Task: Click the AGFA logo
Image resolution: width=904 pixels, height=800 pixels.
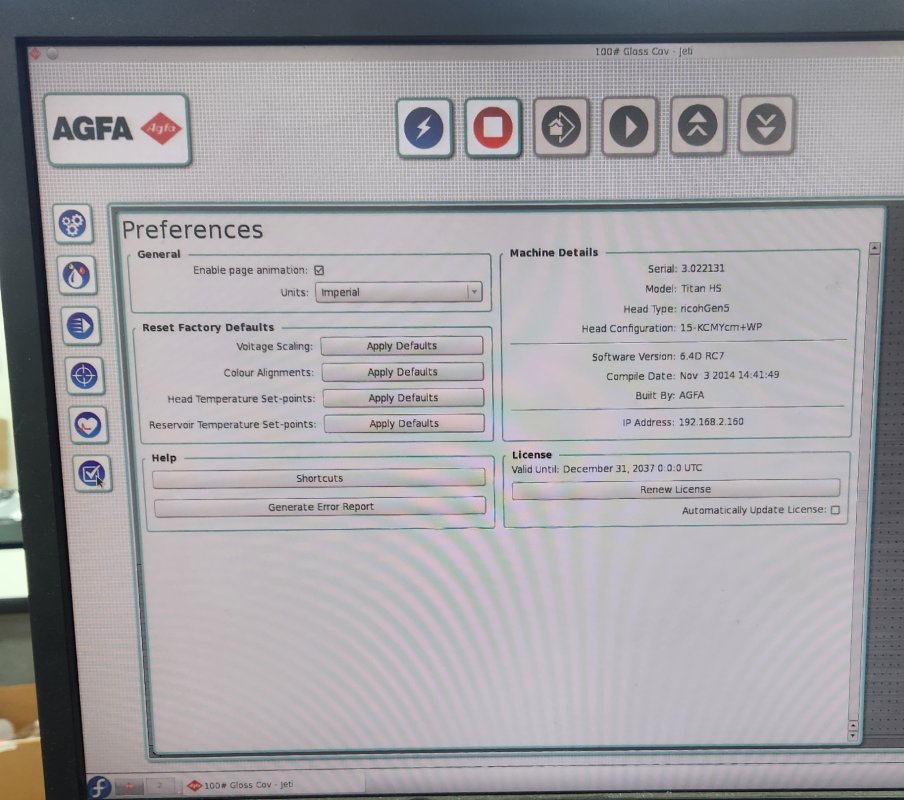Action: (117, 129)
